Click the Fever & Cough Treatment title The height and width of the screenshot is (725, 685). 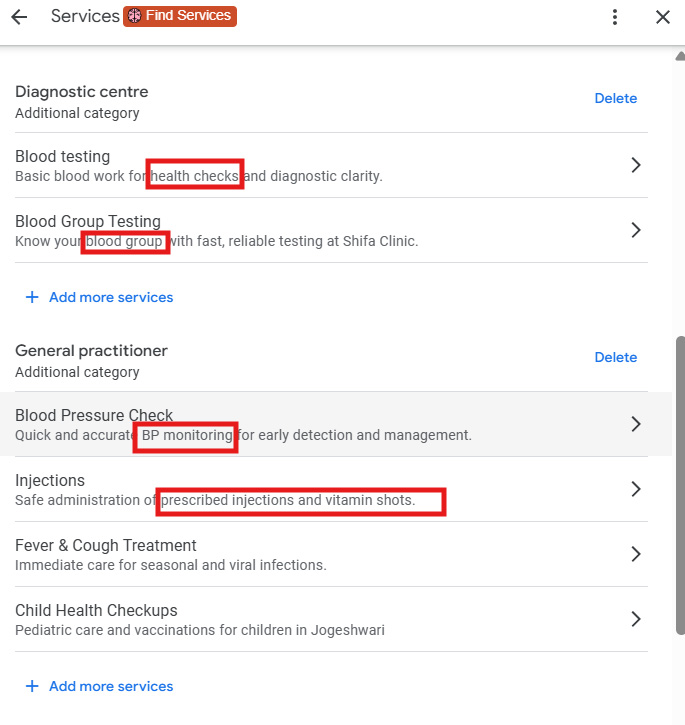point(105,545)
